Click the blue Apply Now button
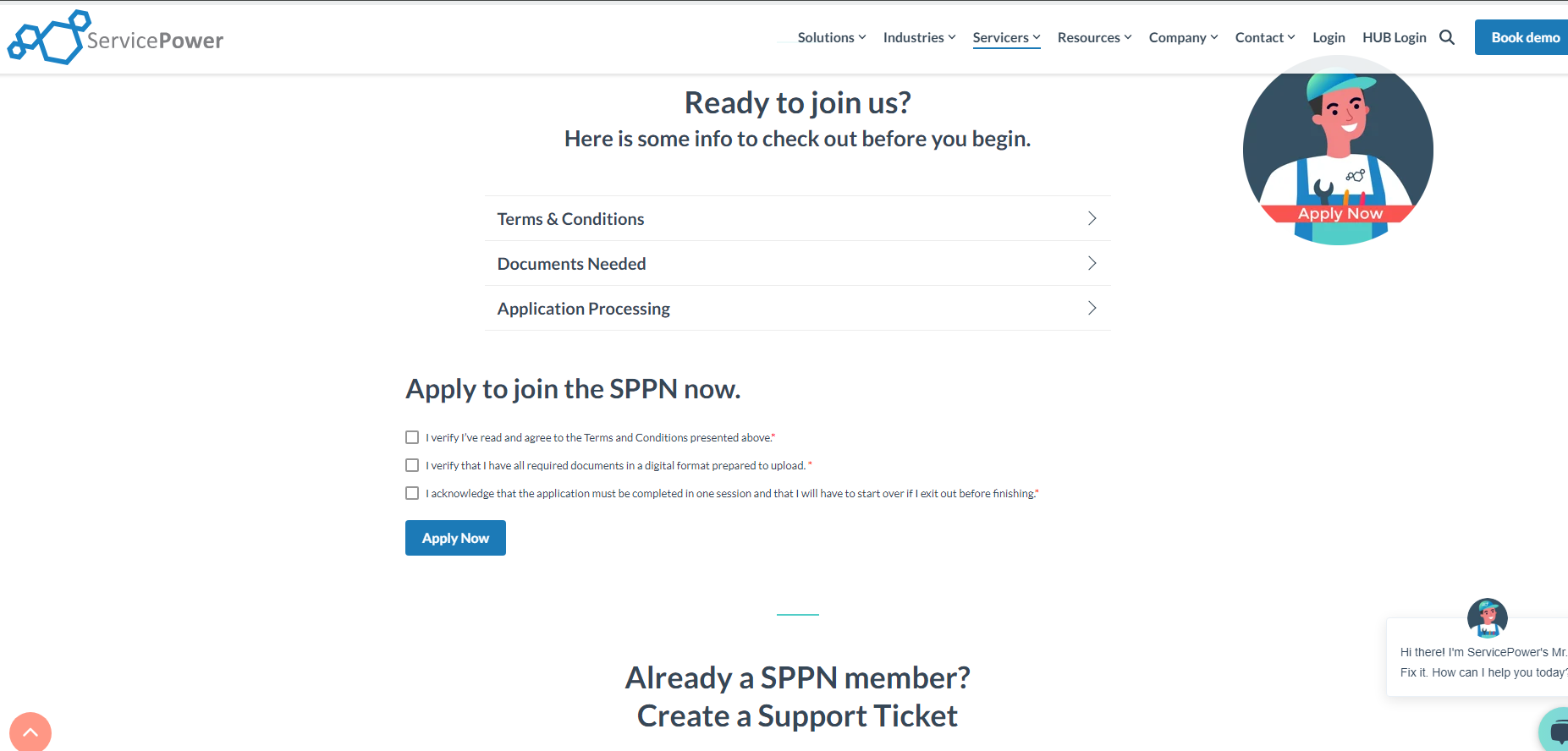This screenshot has width=1568, height=751. [455, 538]
